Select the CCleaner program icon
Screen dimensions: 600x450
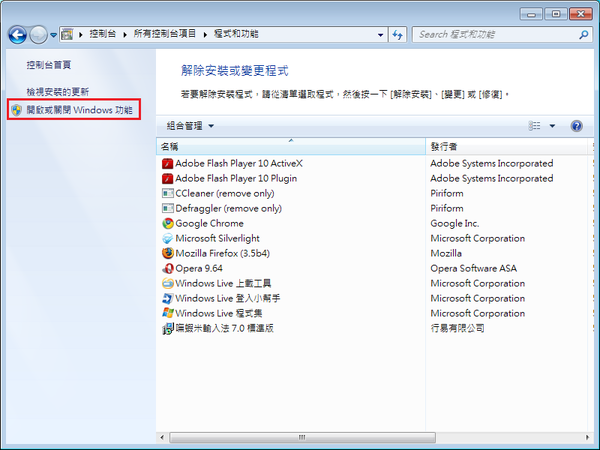pyautogui.click(x=167, y=194)
